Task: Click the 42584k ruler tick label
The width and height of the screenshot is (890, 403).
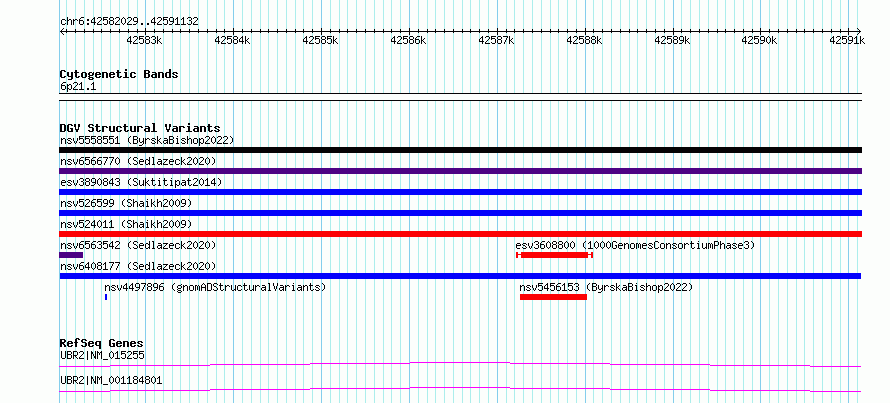Action: coord(233,40)
